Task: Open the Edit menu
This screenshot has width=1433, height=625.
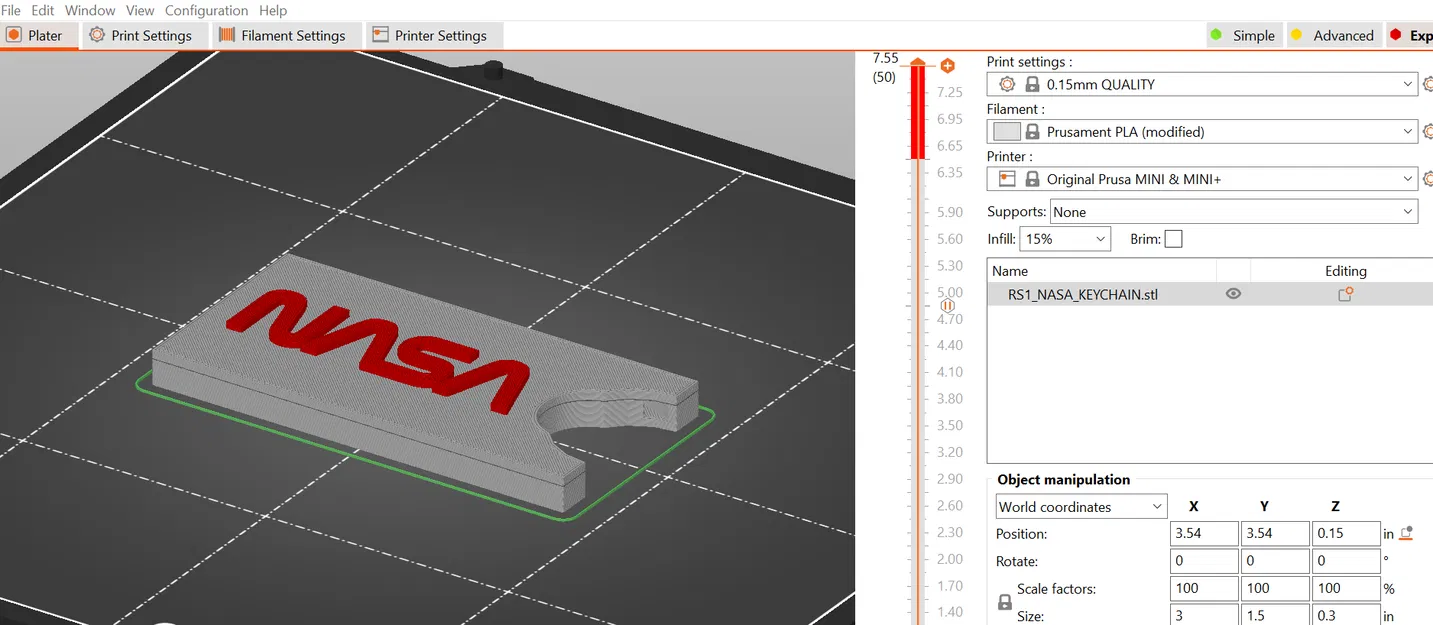Action: [x=43, y=10]
